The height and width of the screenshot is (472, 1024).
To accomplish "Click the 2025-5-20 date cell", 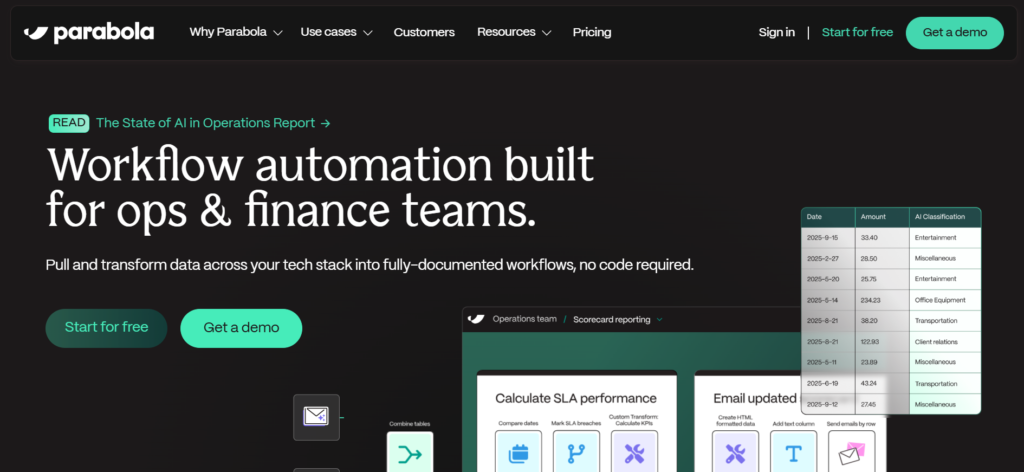I will (x=828, y=279).
